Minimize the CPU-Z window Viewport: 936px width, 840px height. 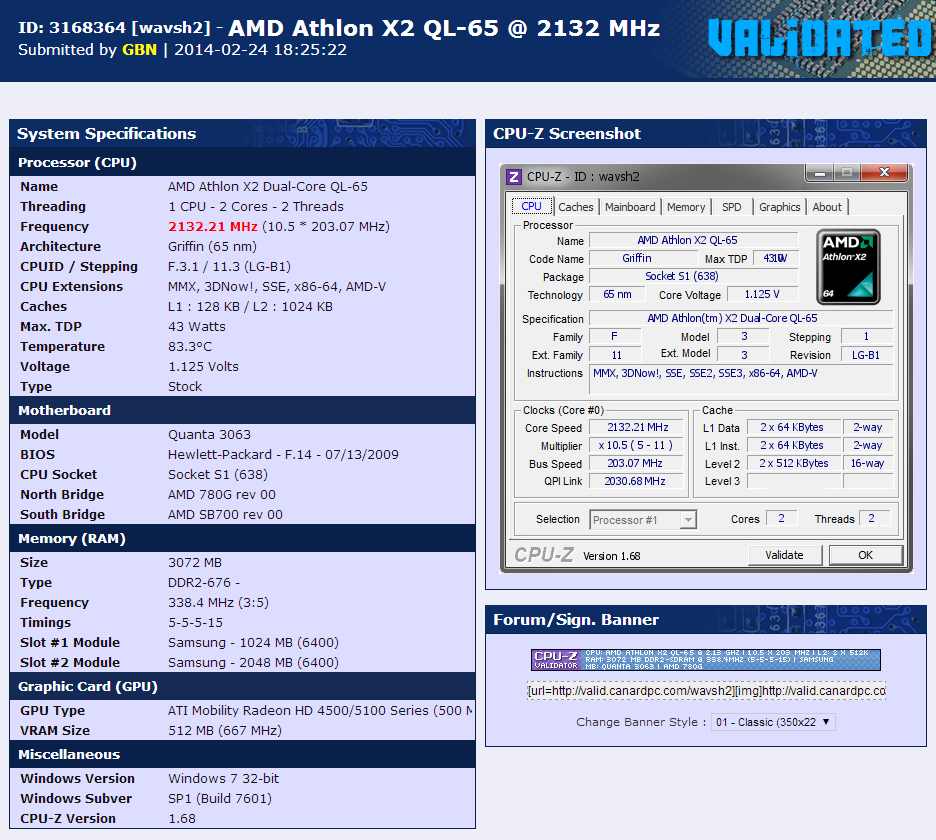coord(820,173)
